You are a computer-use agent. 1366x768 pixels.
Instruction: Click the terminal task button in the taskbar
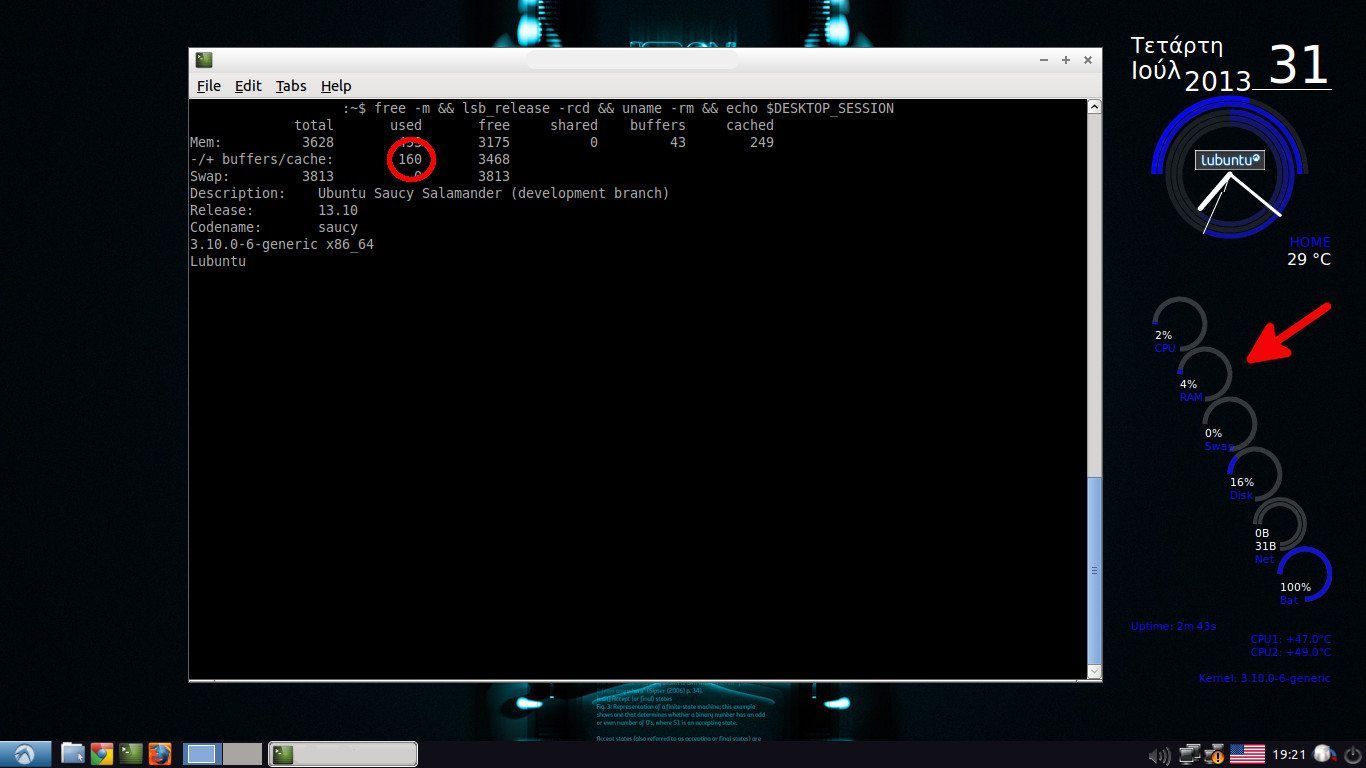point(343,754)
